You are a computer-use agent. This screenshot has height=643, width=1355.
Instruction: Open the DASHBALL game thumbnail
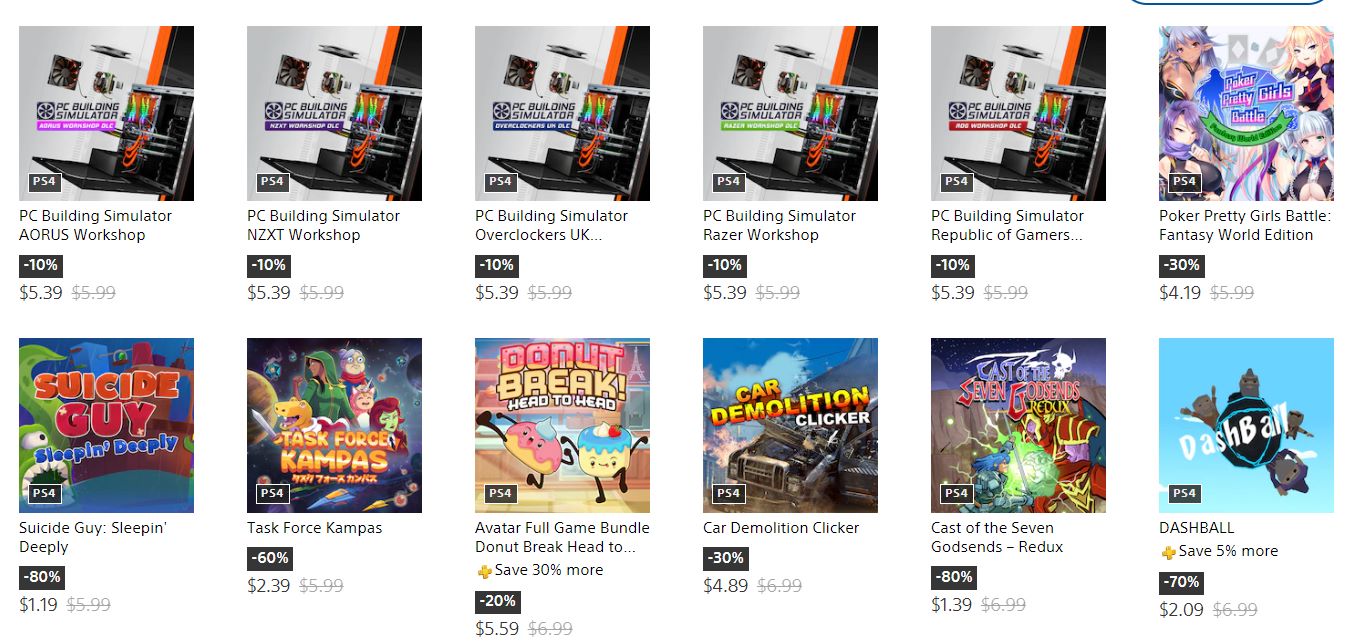1246,425
